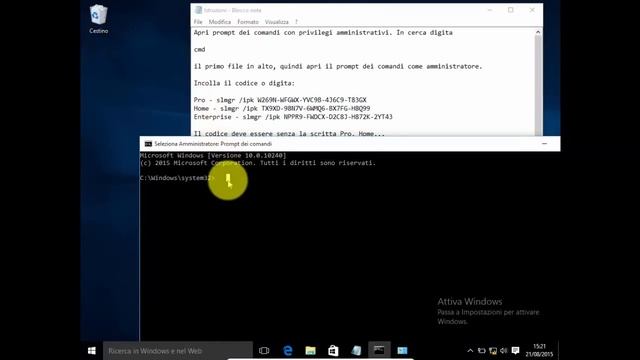
Task: Open File Explorer from the taskbar
Action: pos(311,351)
